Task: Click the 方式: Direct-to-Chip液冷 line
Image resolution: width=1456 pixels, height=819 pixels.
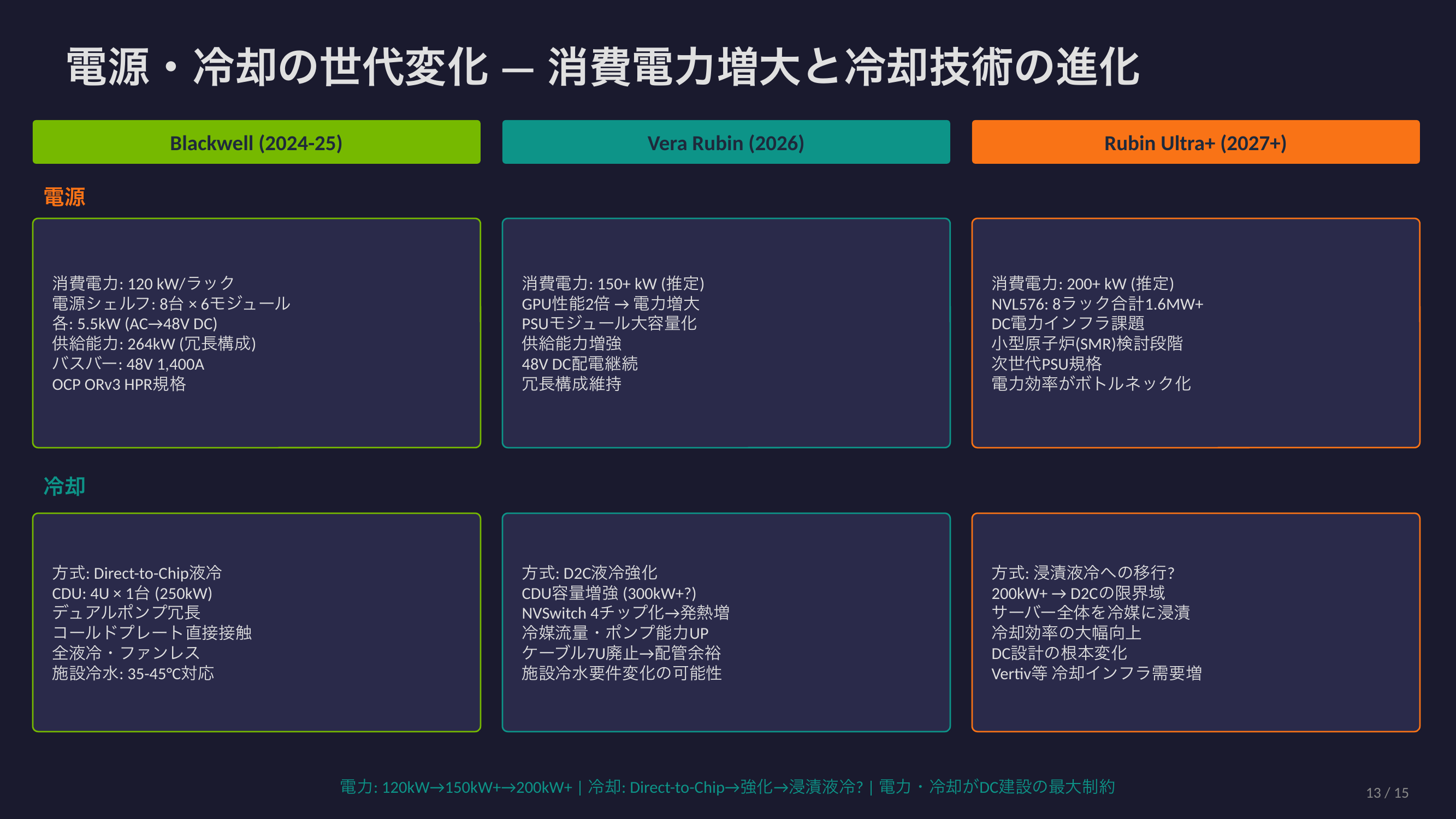Action: (x=137, y=573)
